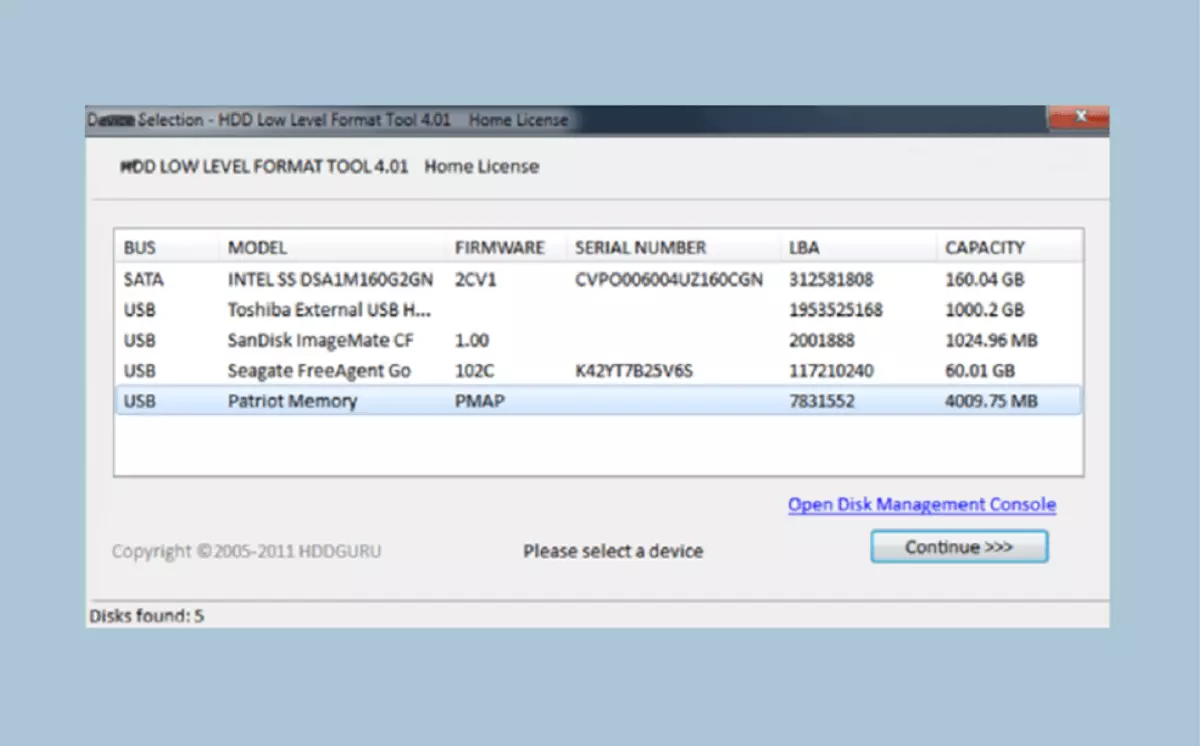Click LBA value 7831552
The image size is (1200, 746).
(821, 401)
